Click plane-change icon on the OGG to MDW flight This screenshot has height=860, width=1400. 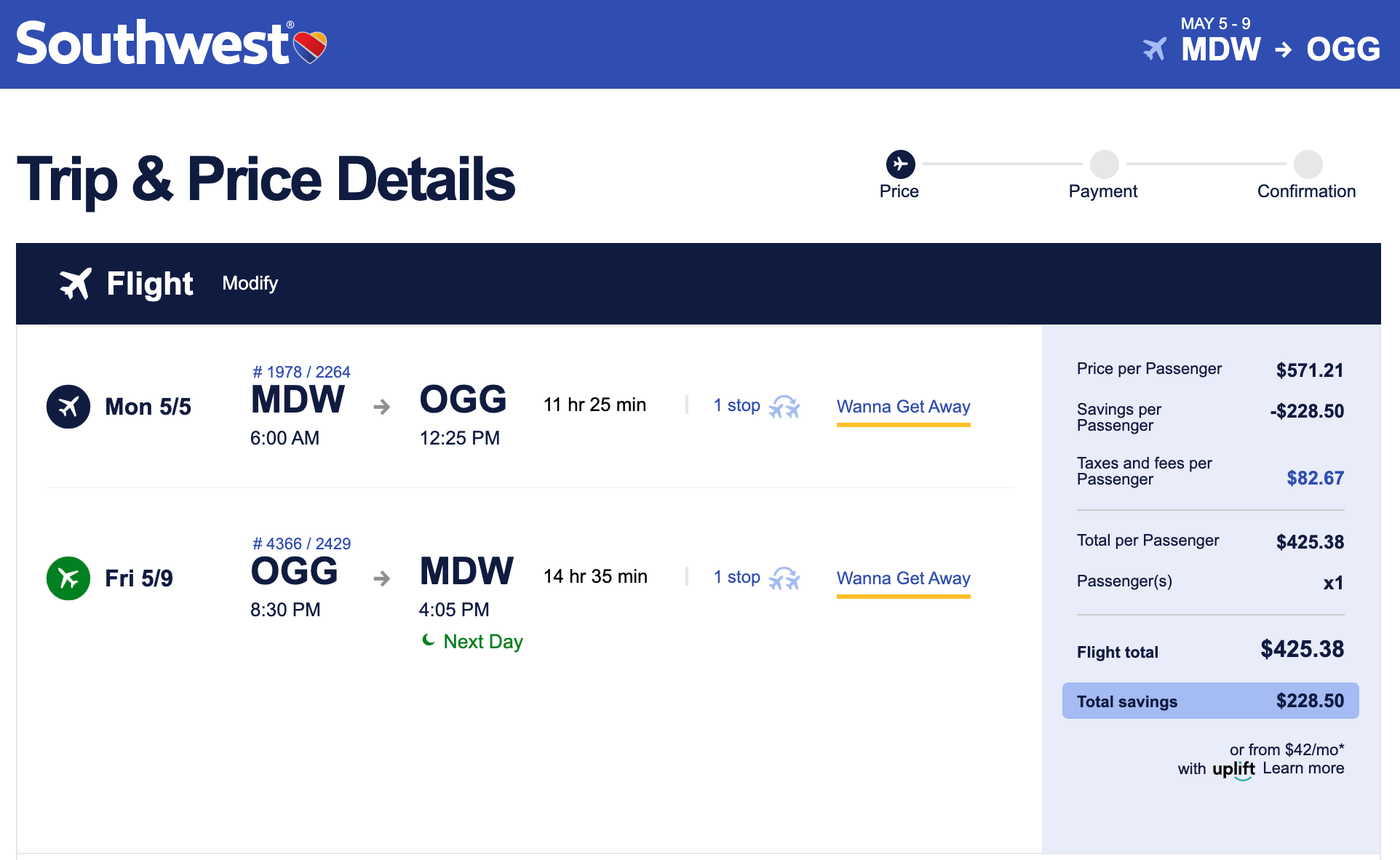click(784, 578)
